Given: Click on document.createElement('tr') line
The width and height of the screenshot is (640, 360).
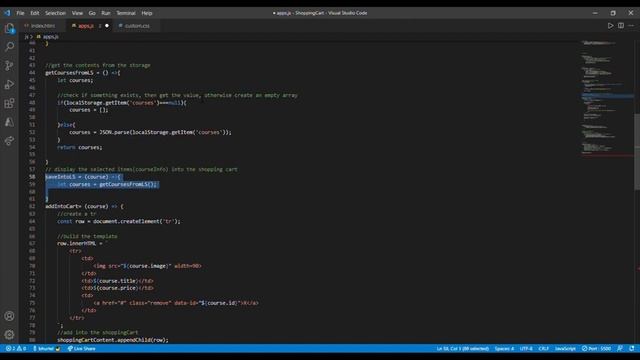Looking at the screenshot, I should [118, 221].
